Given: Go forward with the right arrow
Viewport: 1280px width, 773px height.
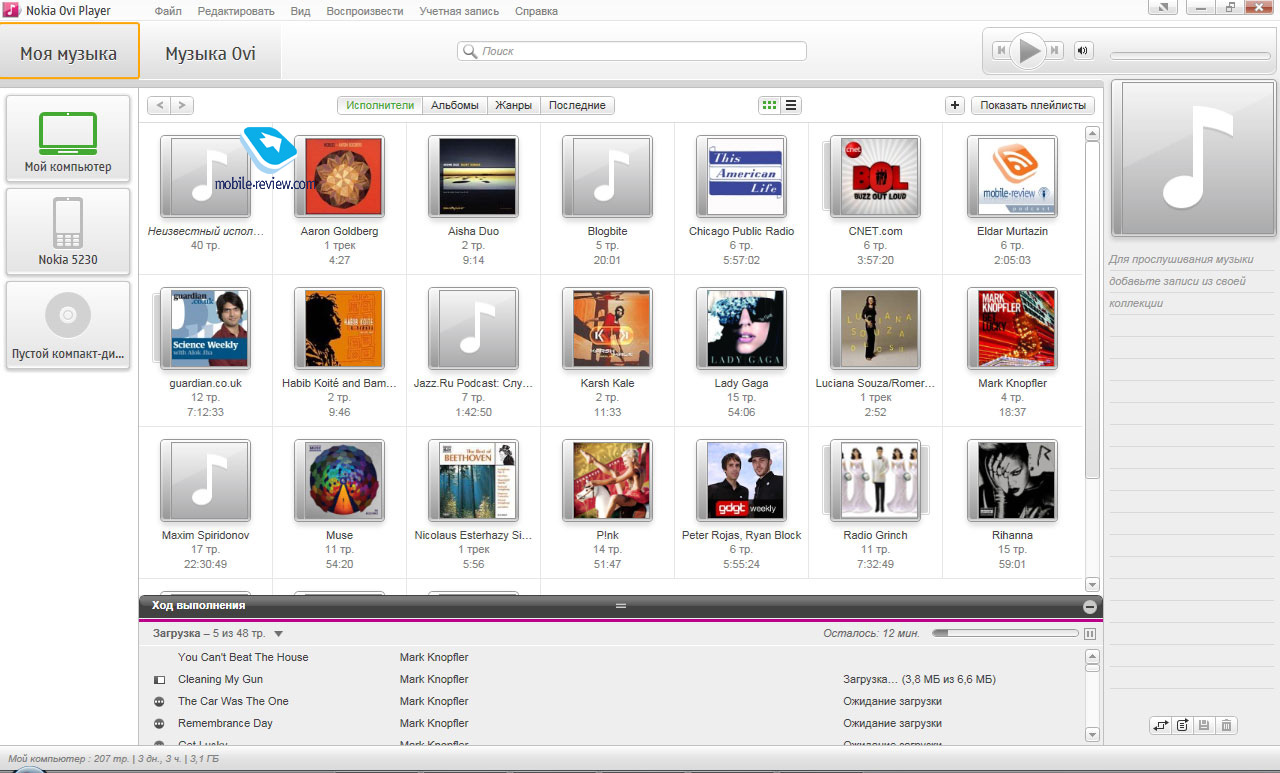Looking at the screenshot, I should [182, 105].
